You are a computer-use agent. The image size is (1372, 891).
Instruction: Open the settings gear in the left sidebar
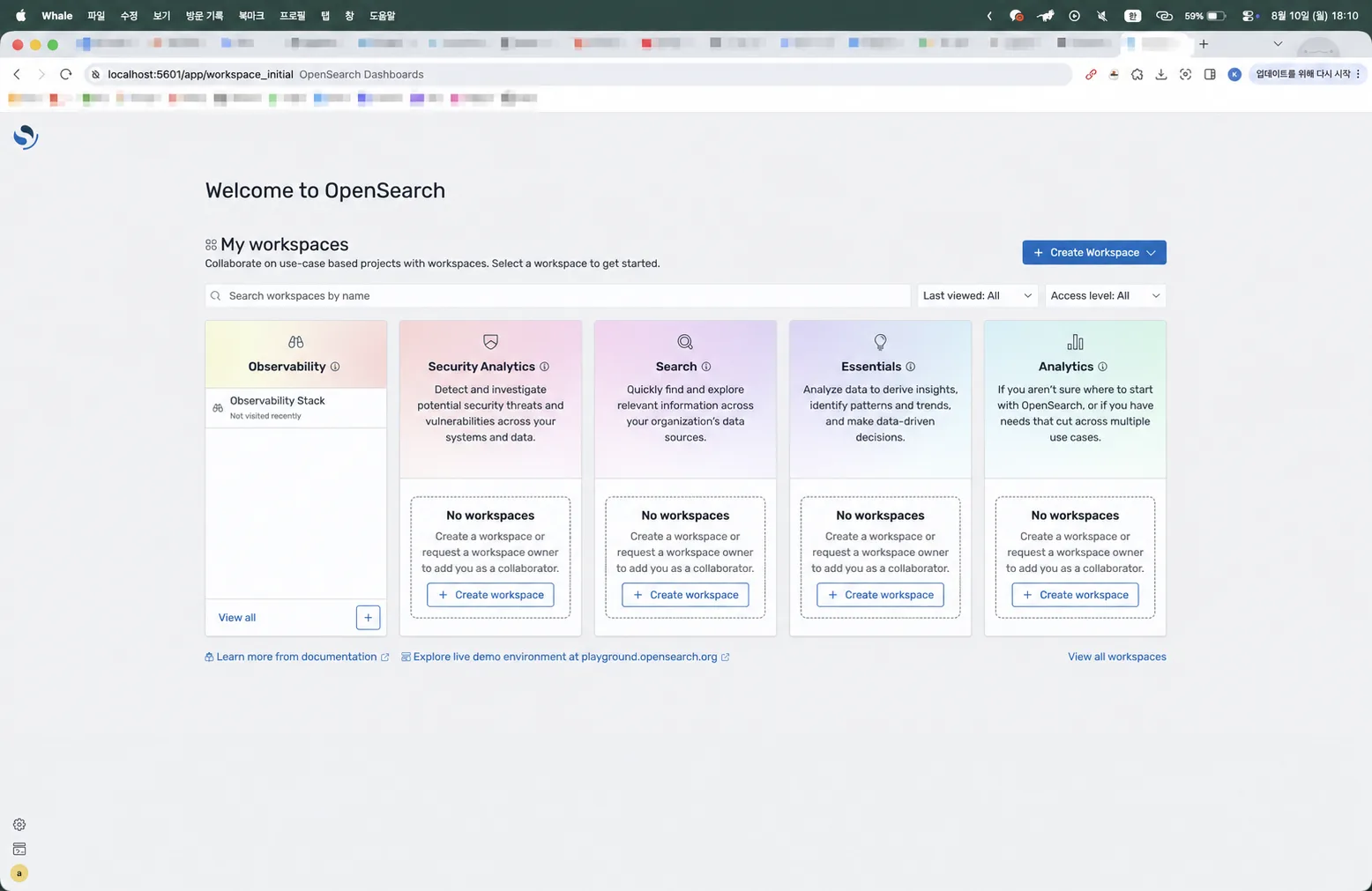point(19,825)
